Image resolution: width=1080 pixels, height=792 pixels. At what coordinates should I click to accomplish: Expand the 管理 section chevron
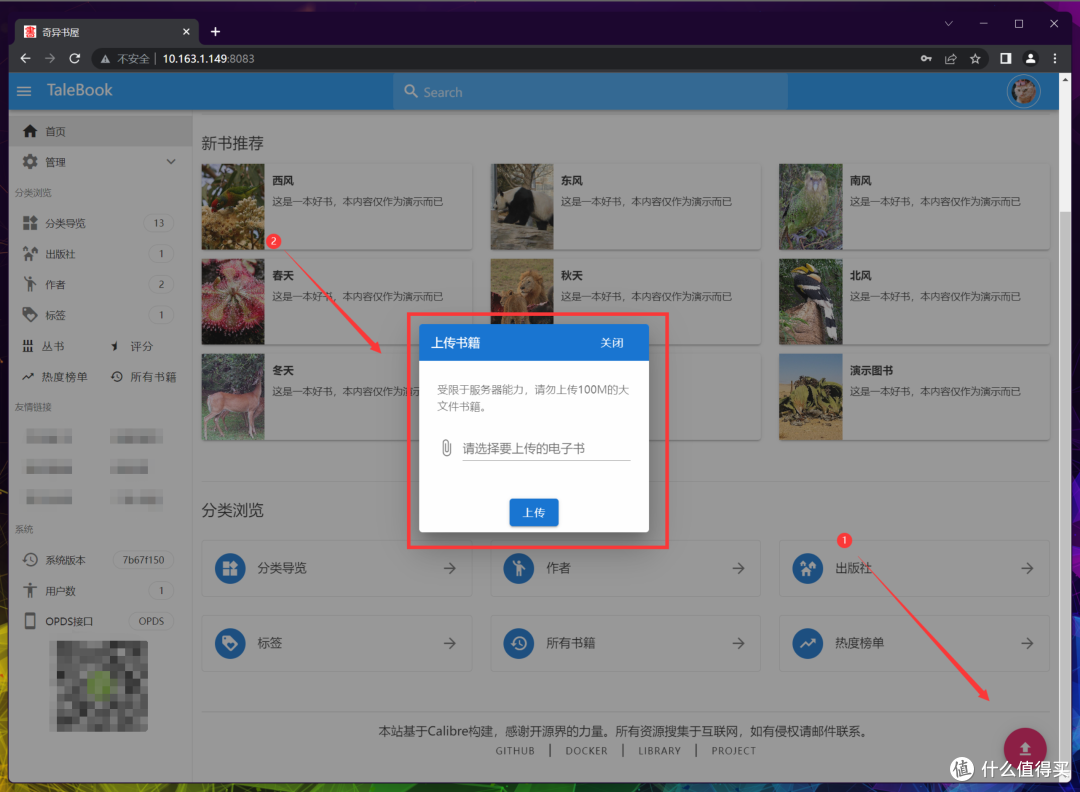171,162
